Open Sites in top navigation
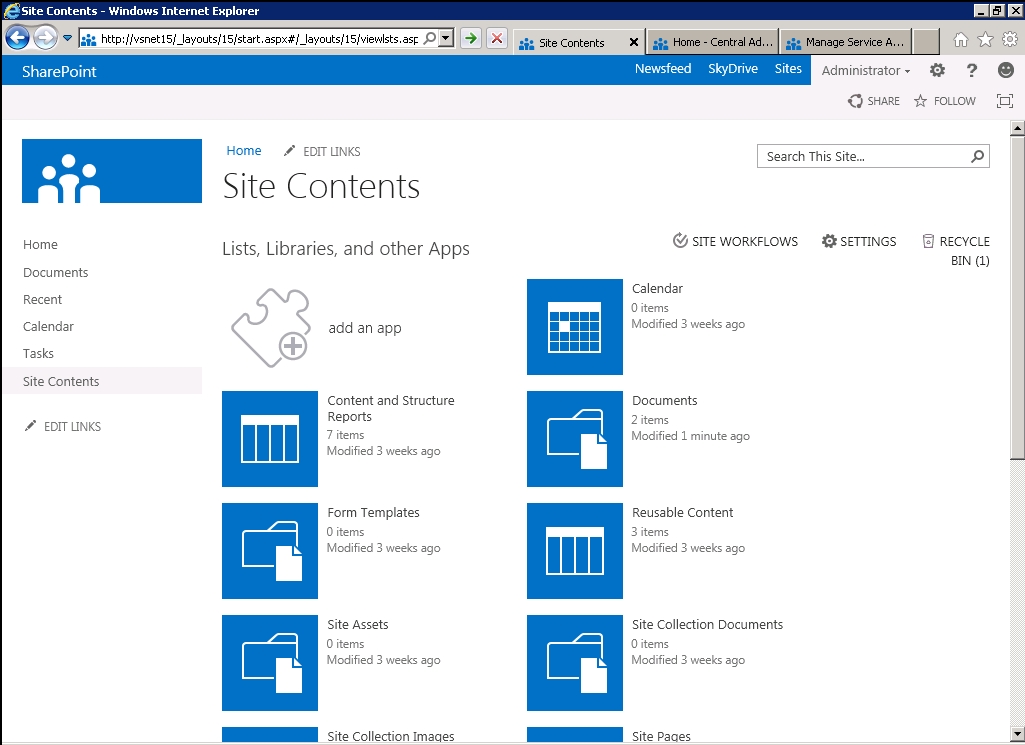 788,69
